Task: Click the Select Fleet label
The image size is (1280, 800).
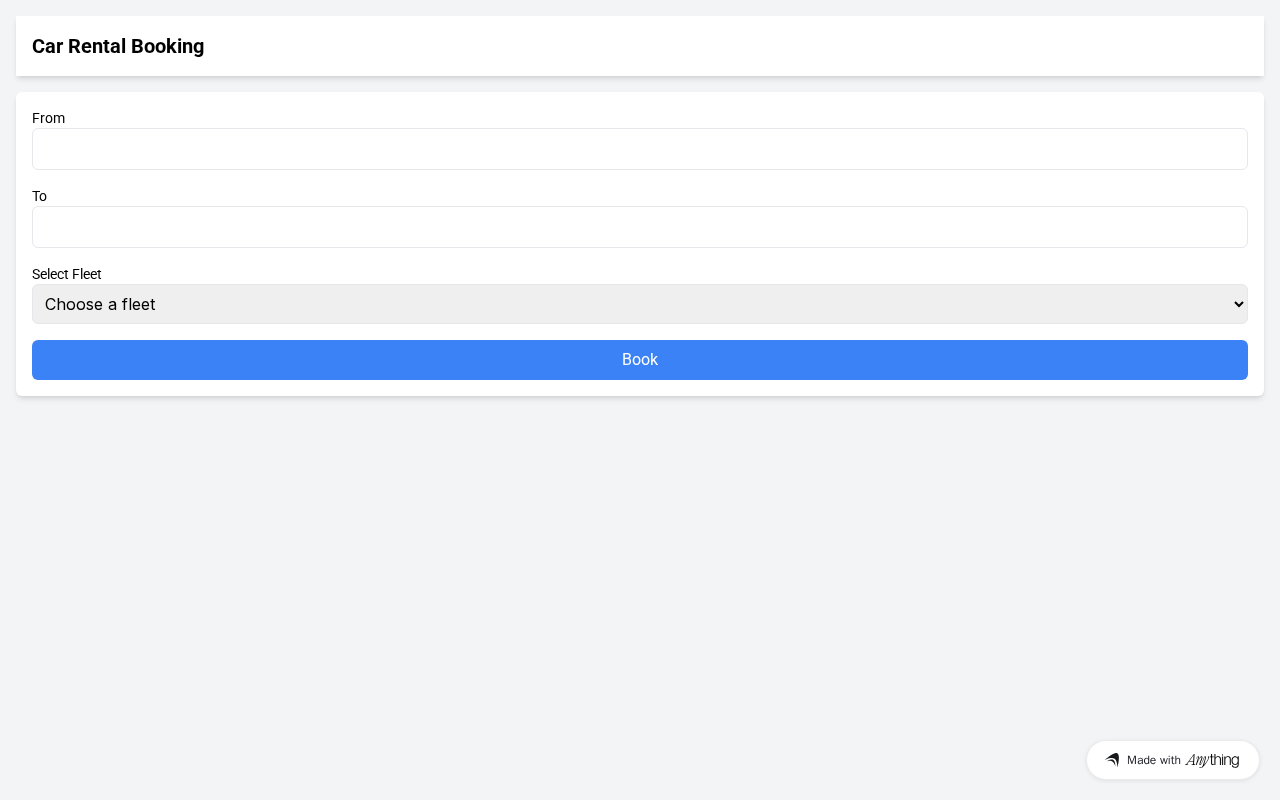Action: click(67, 274)
